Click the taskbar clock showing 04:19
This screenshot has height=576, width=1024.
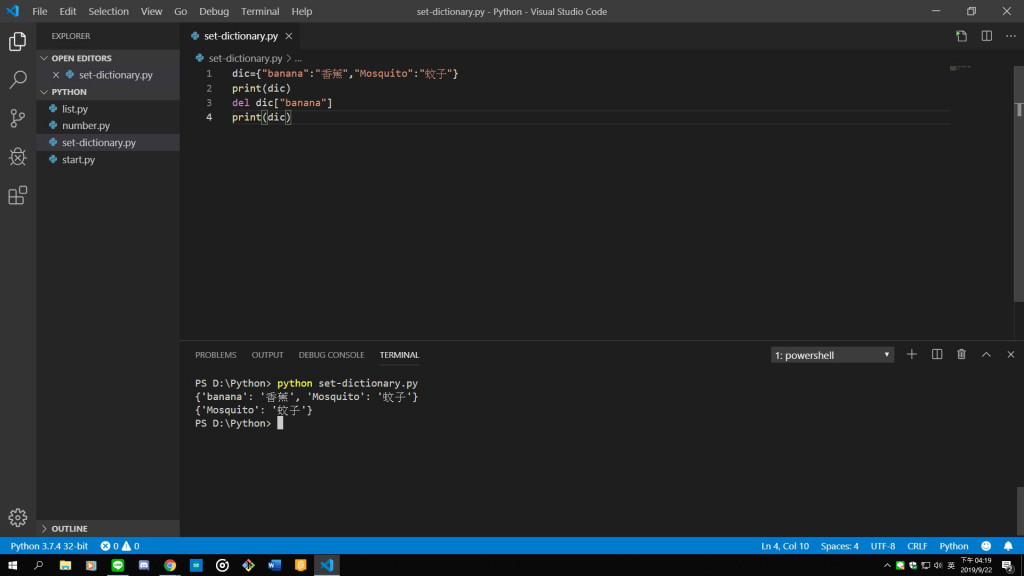click(x=976, y=566)
